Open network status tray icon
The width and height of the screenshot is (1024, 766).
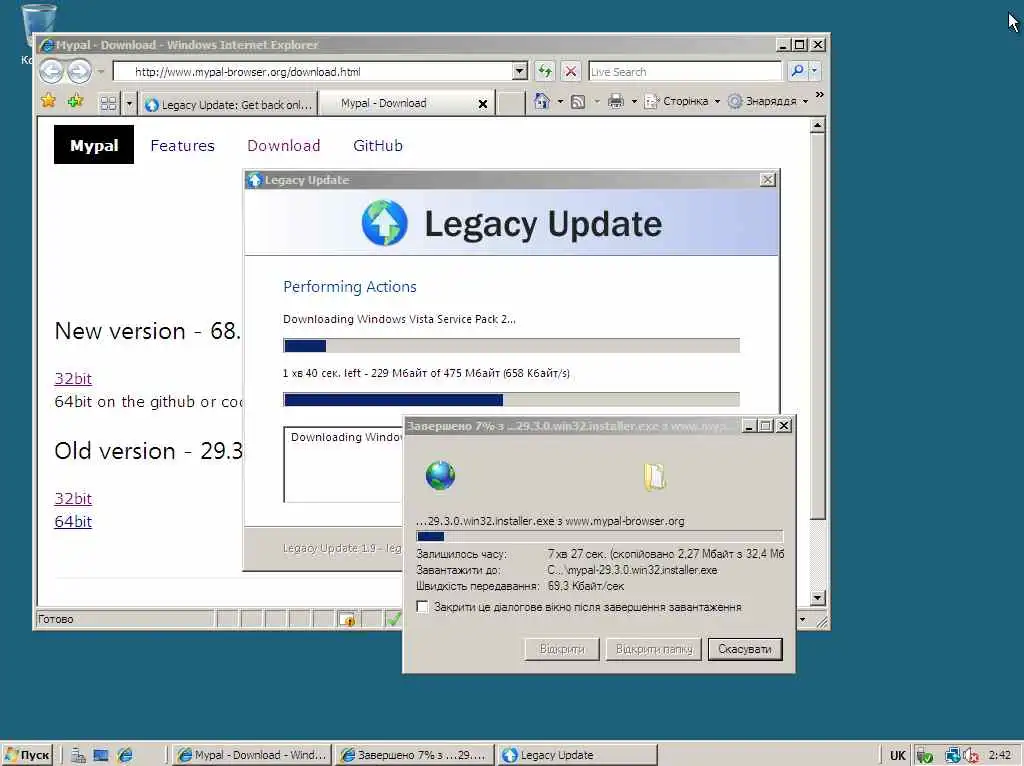tap(952, 756)
